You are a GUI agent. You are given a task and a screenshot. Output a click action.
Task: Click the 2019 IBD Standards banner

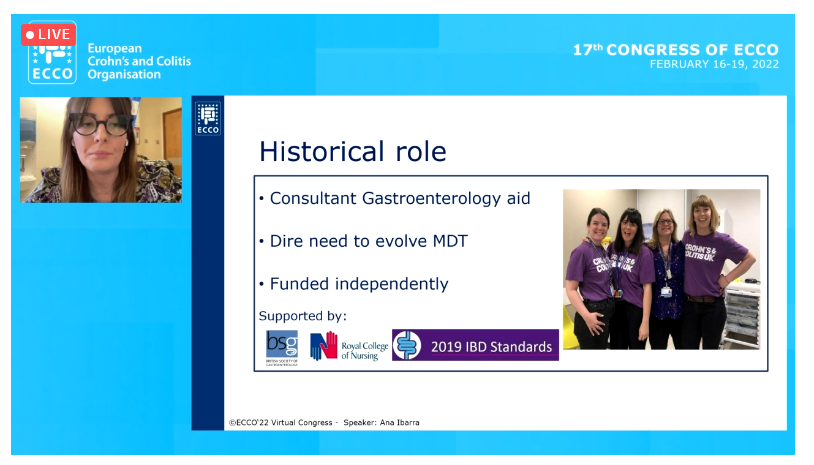point(475,345)
